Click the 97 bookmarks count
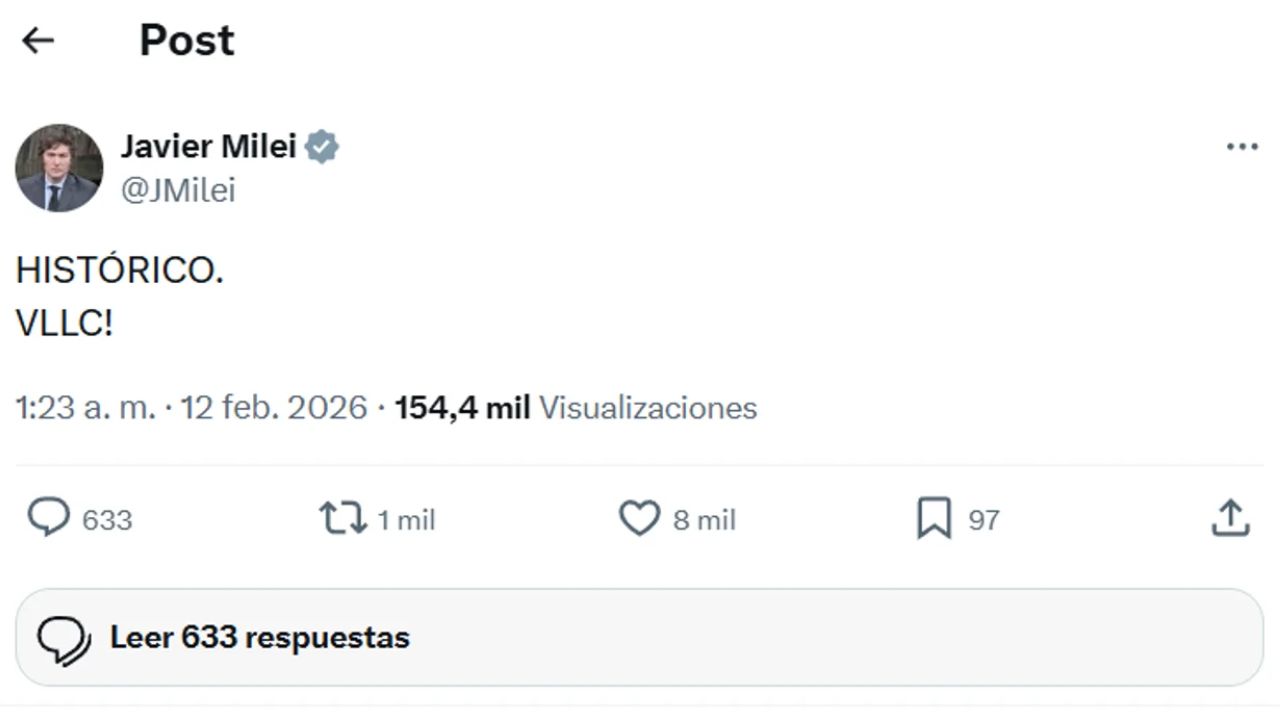Screen dimensions: 1280x720 (983, 520)
